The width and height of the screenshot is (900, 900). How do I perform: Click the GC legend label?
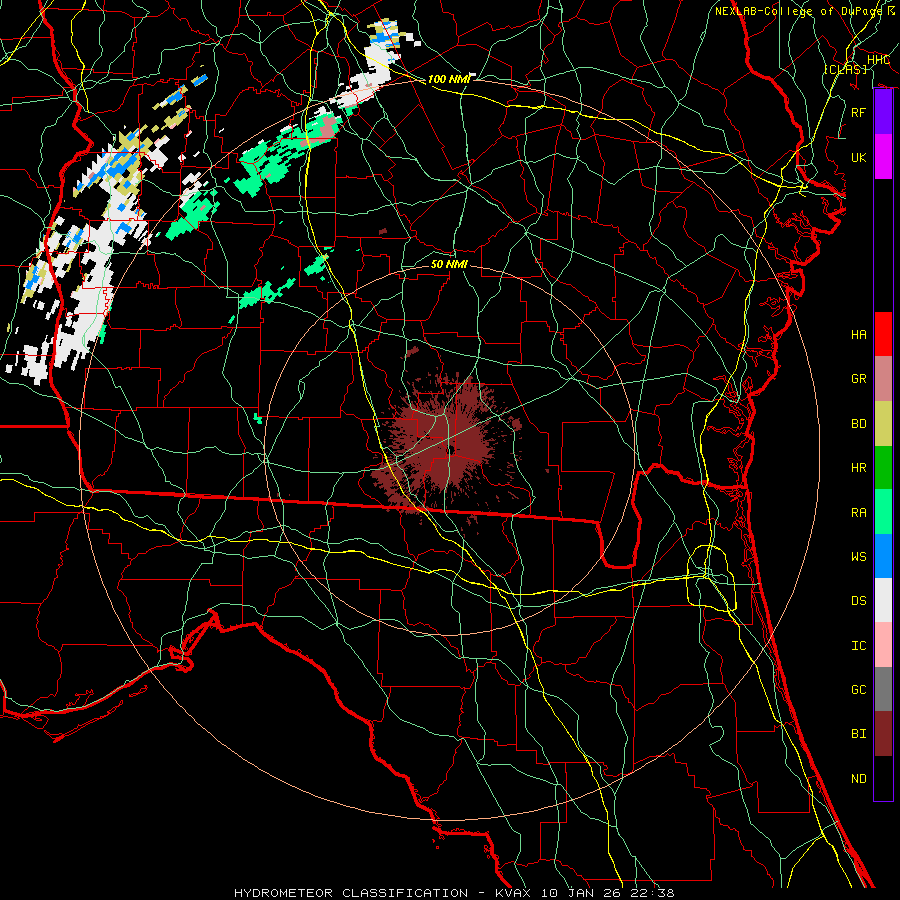[859, 690]
